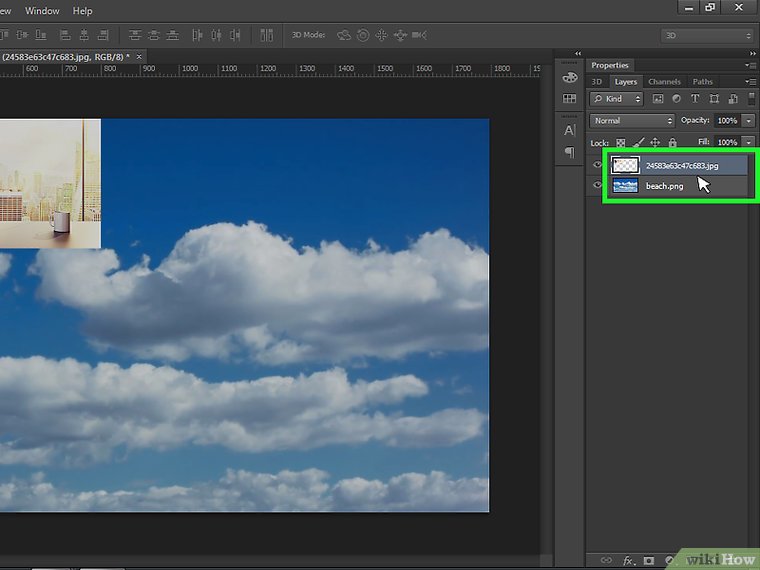
Task: Open the Kind filter dropdown
Action: (616, 99)
